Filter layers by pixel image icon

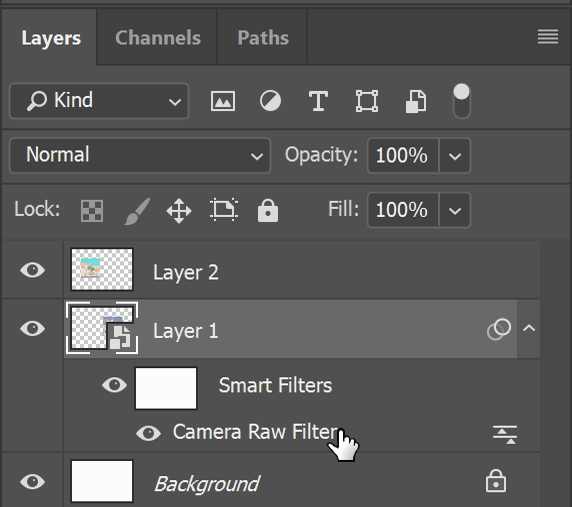point(223,101)
